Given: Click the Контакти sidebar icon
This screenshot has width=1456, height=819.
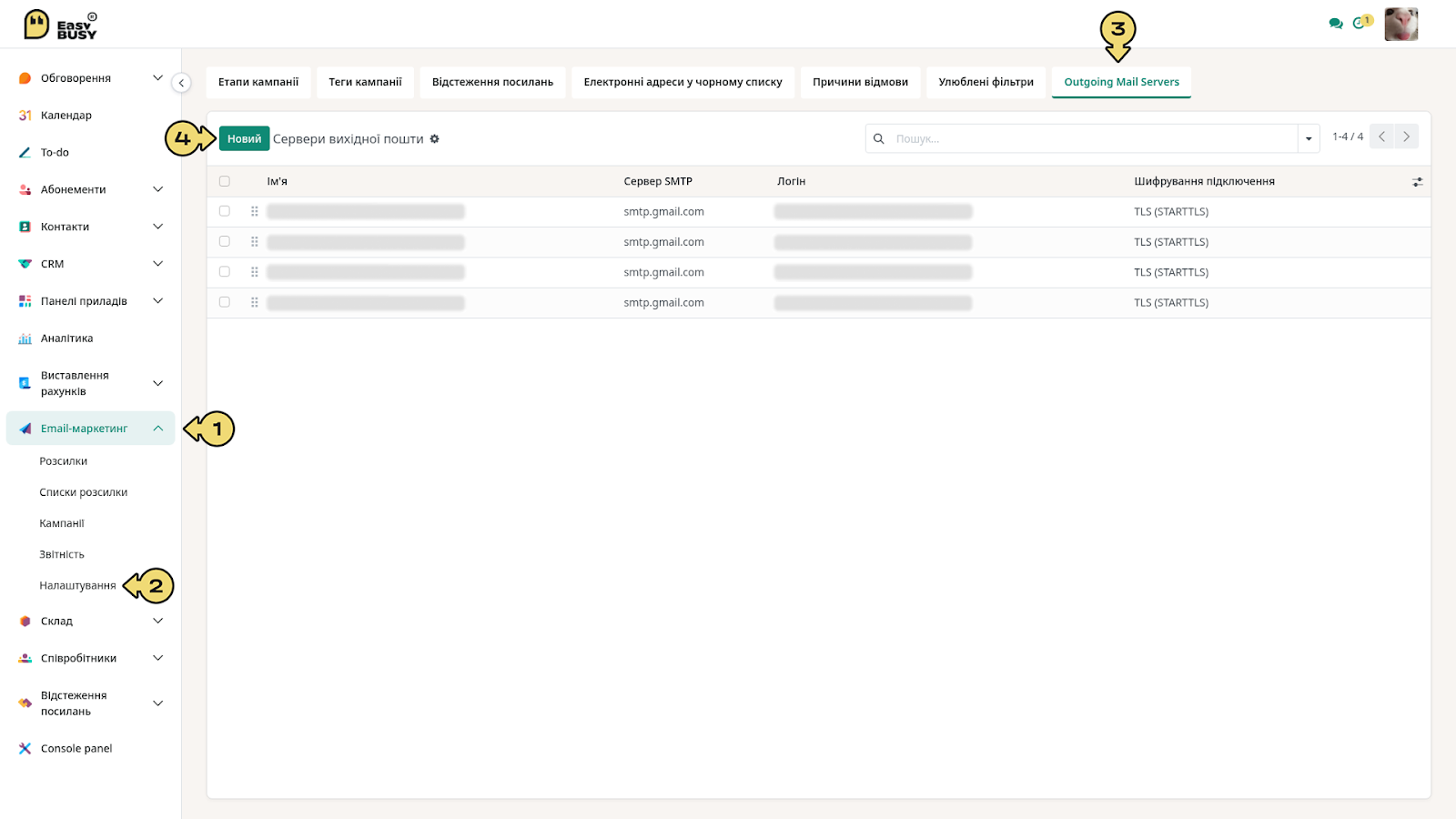Looking at the screenshot, I should pyautogui.click(x=25, y=227).
